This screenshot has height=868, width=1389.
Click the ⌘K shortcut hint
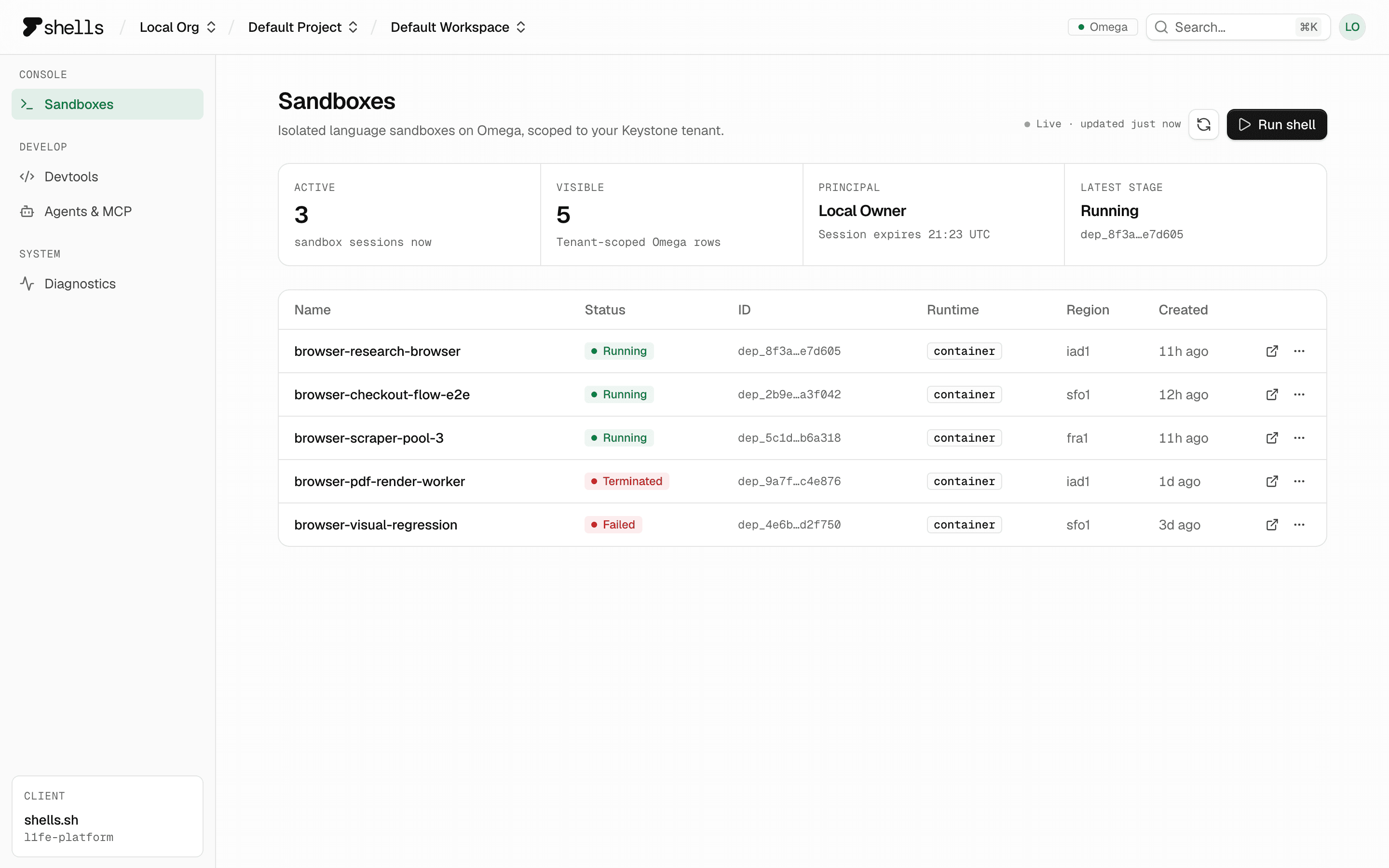(x=1308, y=27)
